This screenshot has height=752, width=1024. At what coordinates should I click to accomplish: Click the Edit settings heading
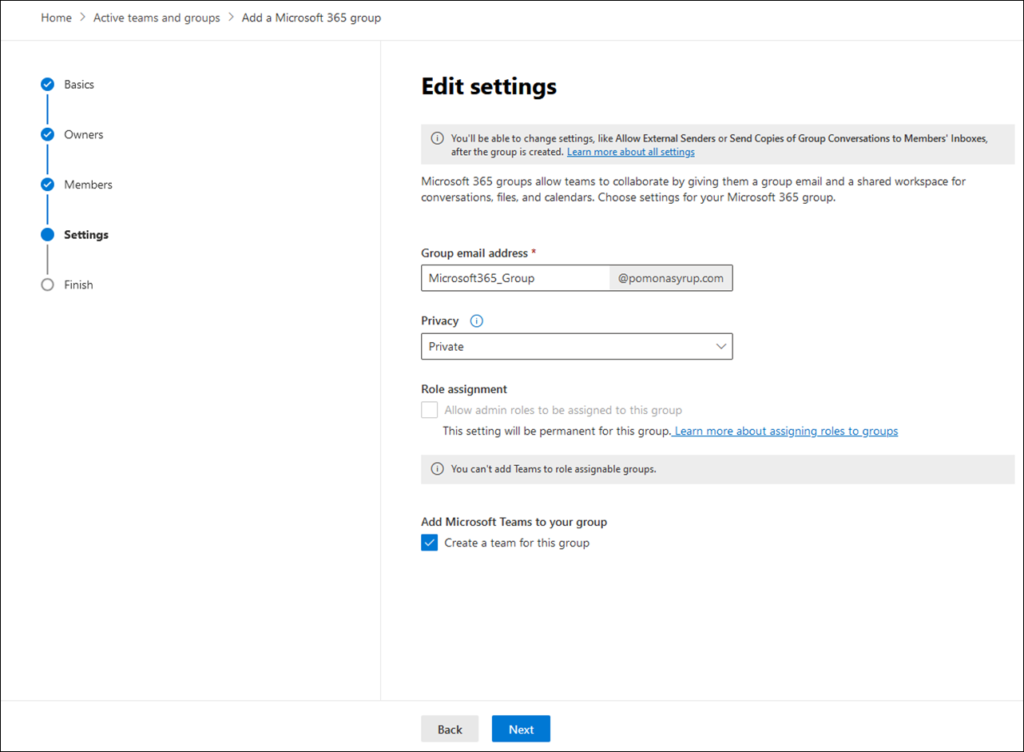point(489,86)
